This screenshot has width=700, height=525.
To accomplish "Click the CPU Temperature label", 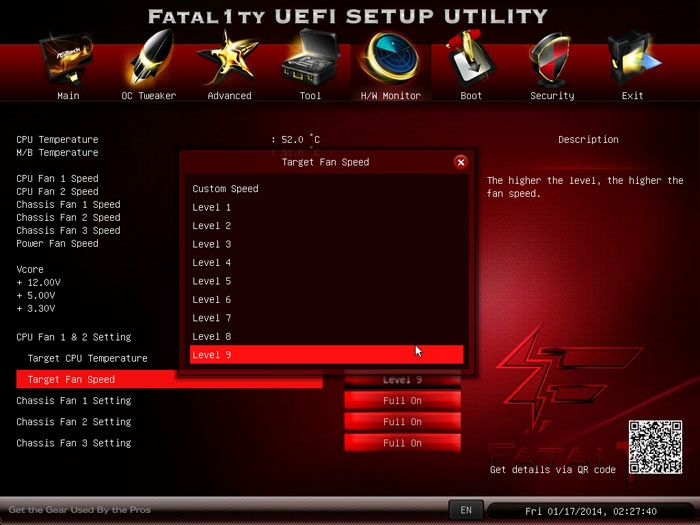I will click(57, 139).
